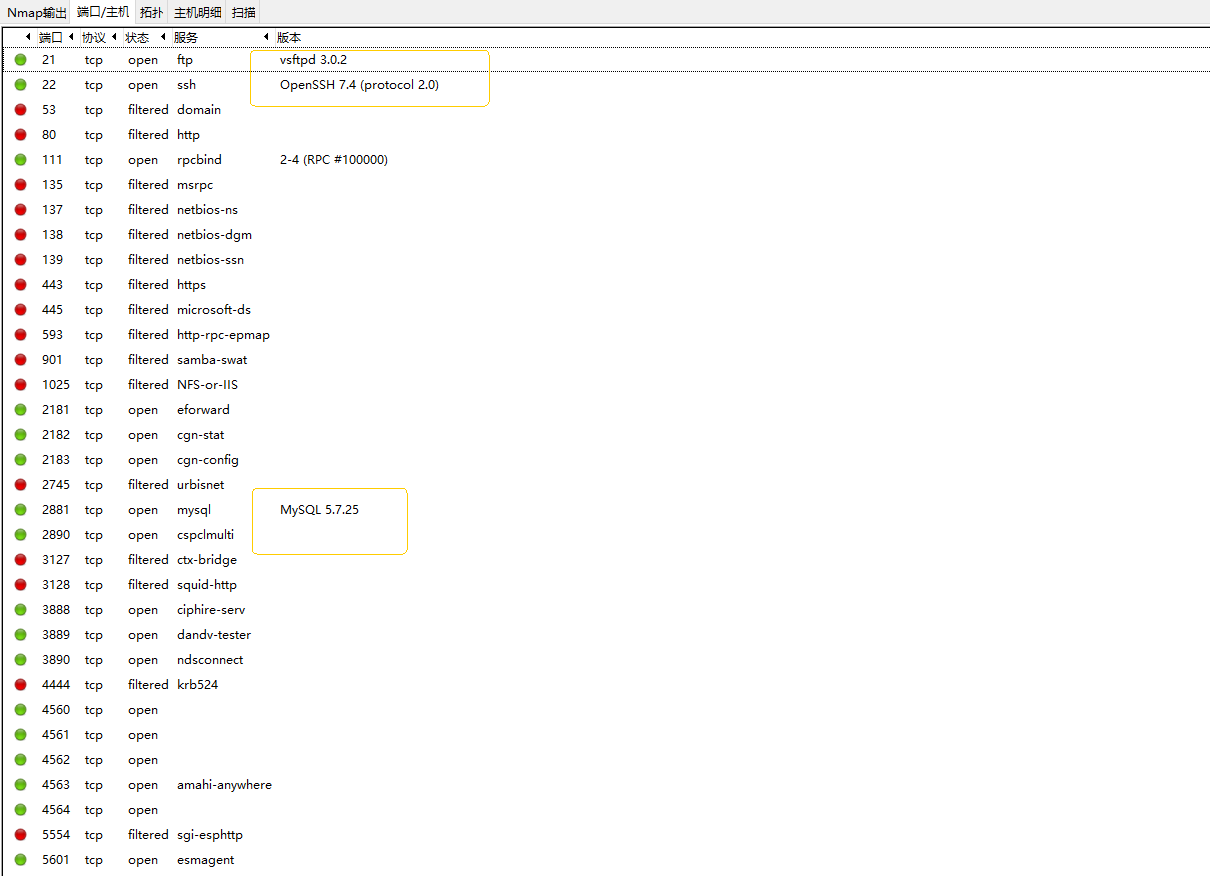Viewport: 1210px width, 876px height.
Task: Sort by the 端口 column header
Action: click(50, 37)
